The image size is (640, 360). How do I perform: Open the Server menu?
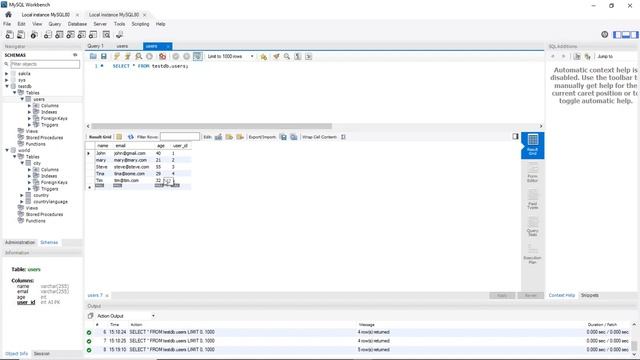pyautogui.click(x=100, y=24)
